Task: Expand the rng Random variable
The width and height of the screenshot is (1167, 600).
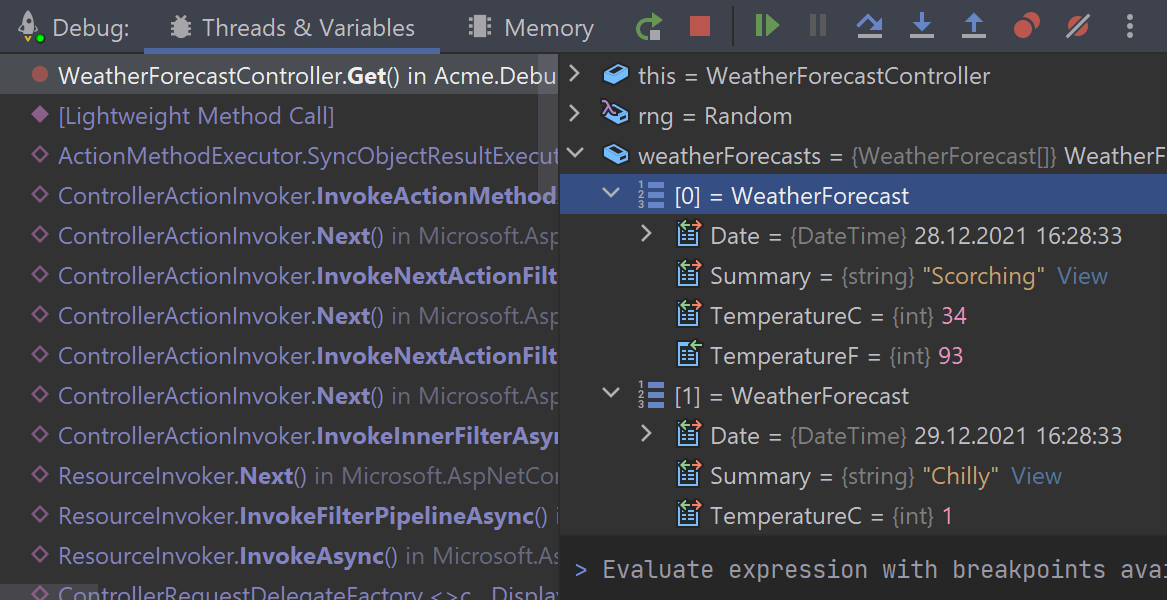Action: point(574,115)
